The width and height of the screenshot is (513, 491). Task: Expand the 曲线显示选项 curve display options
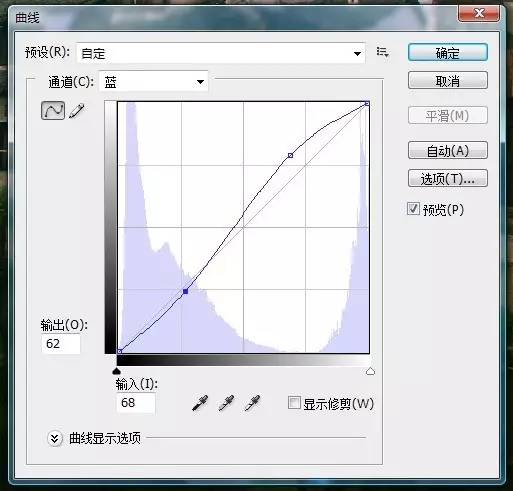[55, 438]
